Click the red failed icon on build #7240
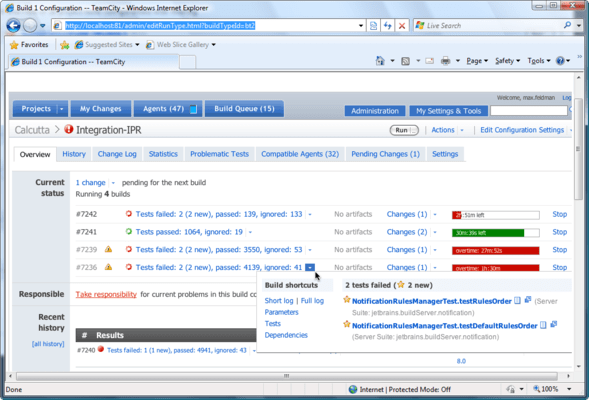Image resolution: width=589 pixels, height=400 pixels. 101,349
